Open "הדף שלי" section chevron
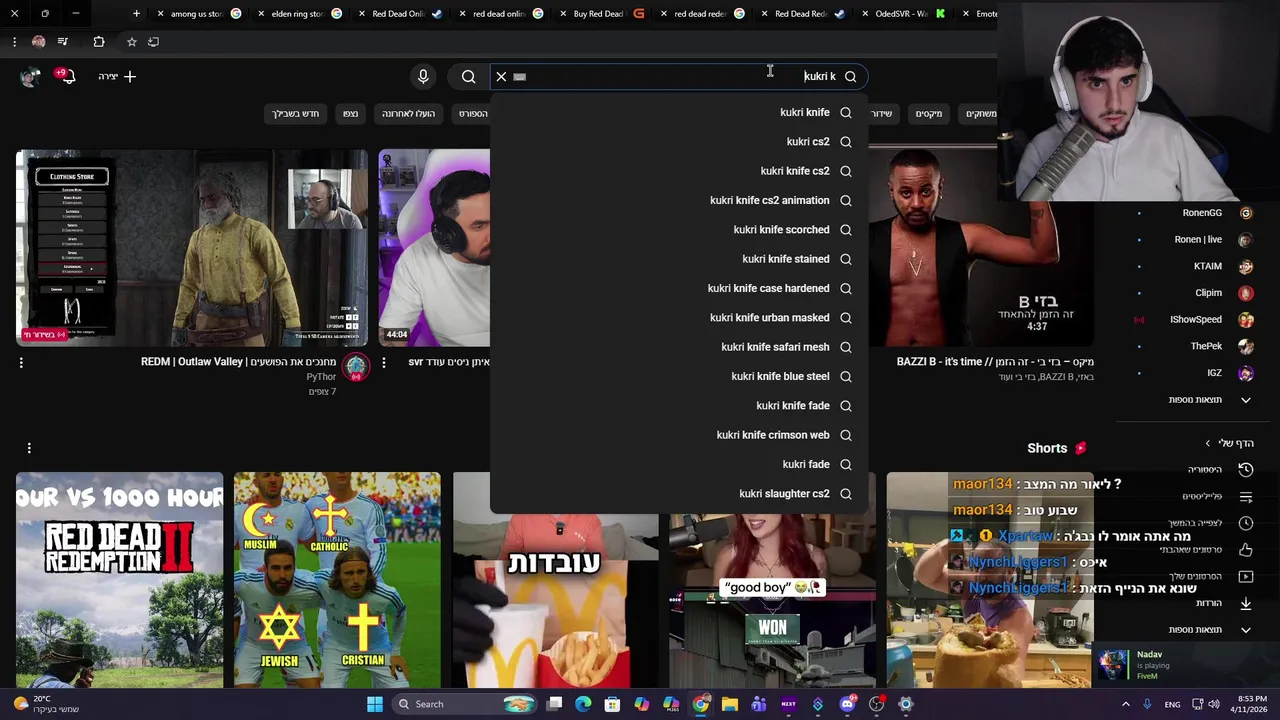This screenshot has height=720, width=1280. pos(1207,443)
